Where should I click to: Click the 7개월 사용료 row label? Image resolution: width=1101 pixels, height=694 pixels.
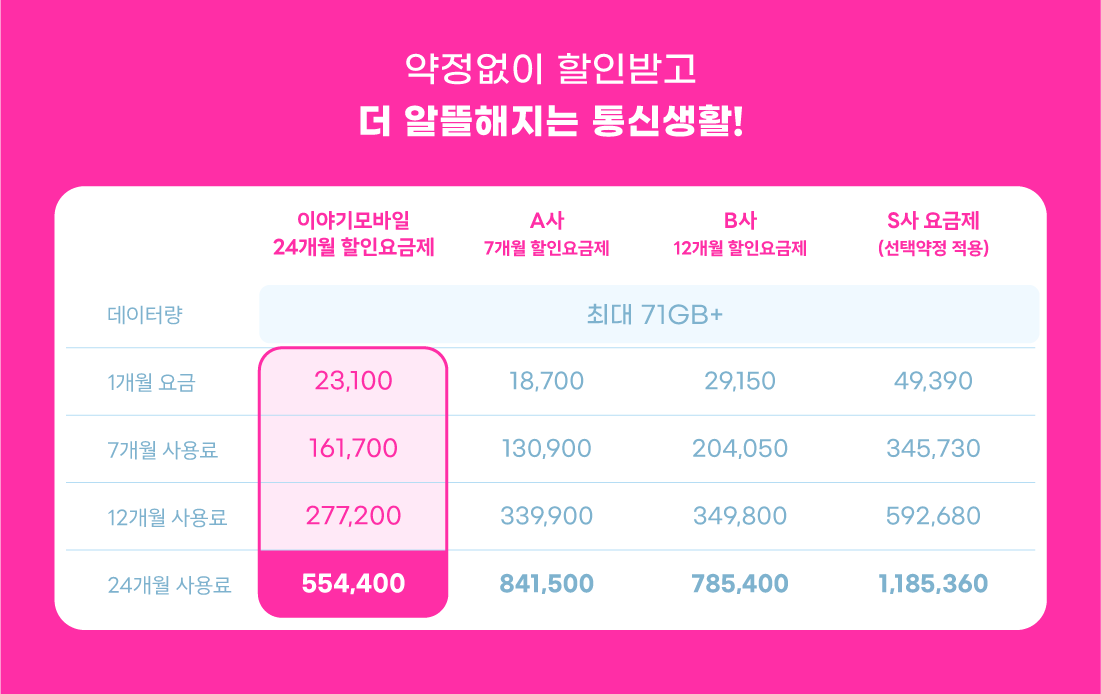point(163,449)
